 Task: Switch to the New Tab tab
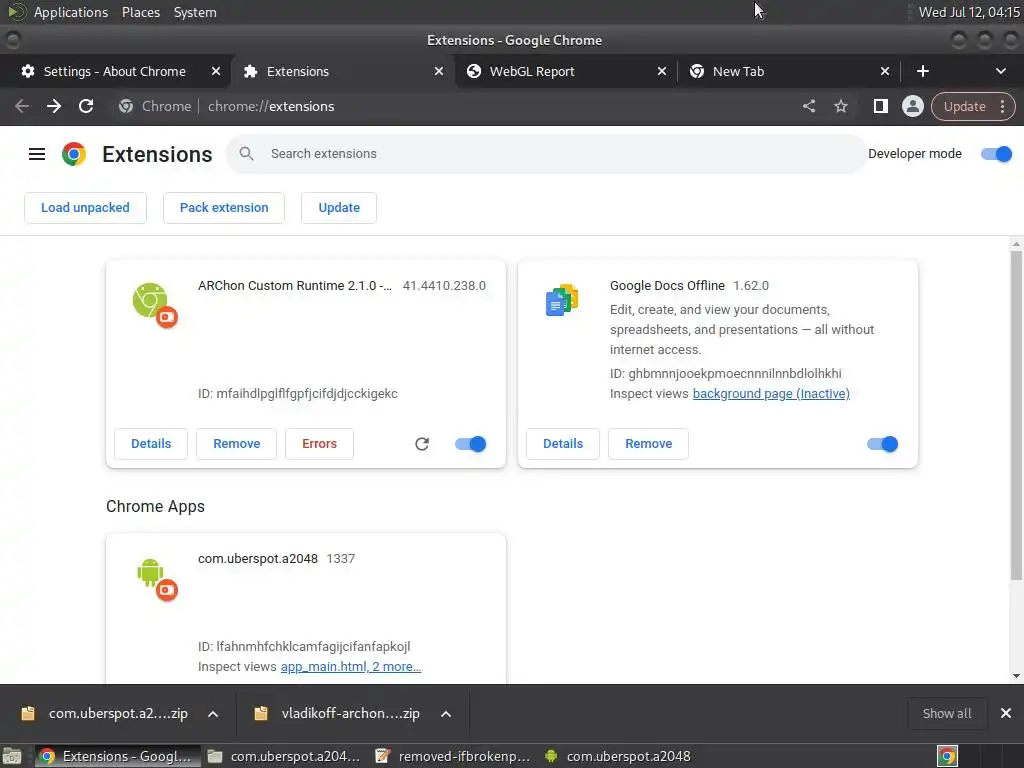pos(790,71)
